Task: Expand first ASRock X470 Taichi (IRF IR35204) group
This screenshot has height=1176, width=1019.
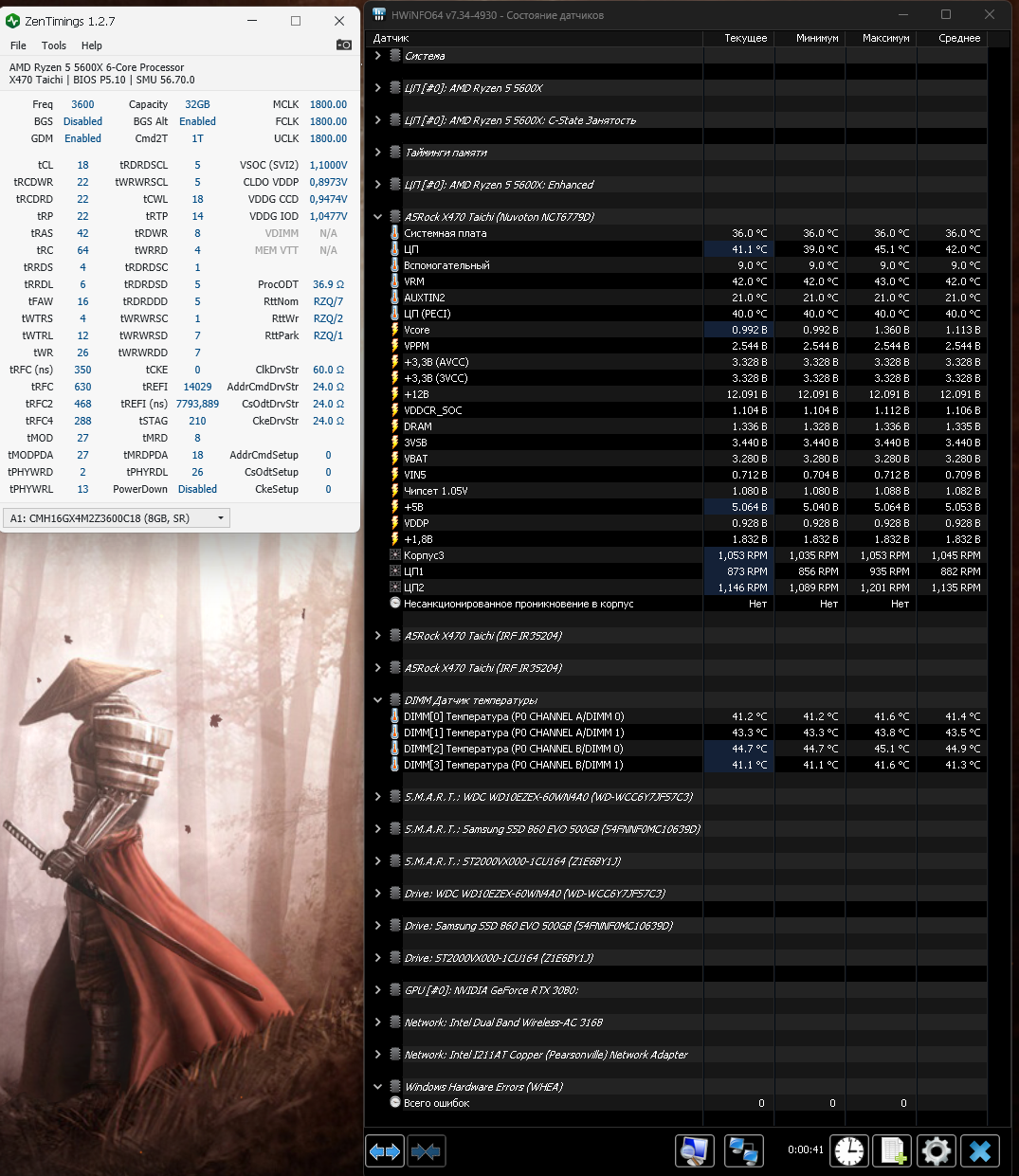Action: pos(377,636)
